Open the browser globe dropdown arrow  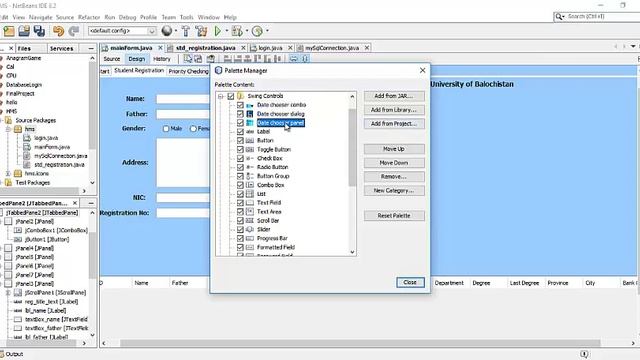[x=176, y=31]
